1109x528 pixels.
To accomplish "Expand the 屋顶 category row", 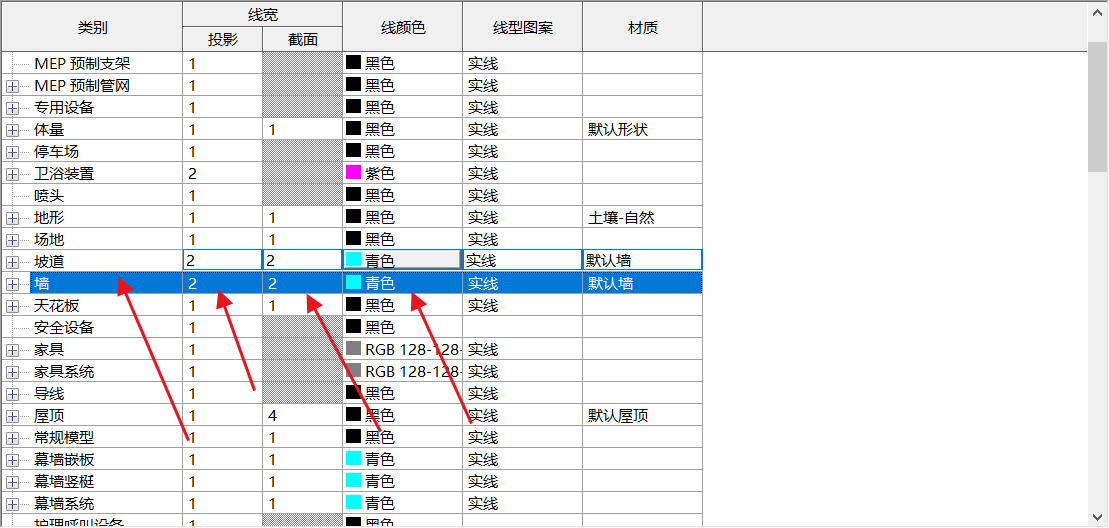I will coord(12,416).
